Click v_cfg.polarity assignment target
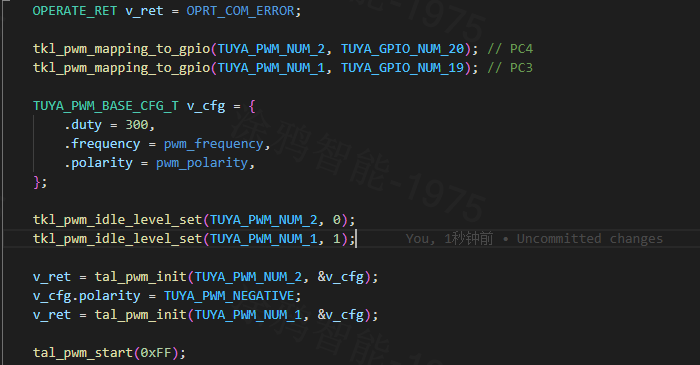 pyautogui.click(x=87, y=296)
